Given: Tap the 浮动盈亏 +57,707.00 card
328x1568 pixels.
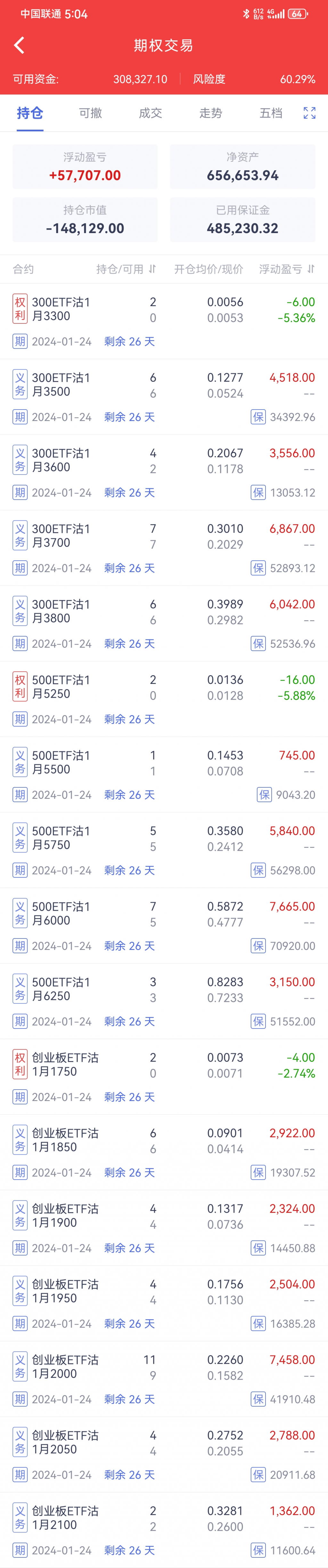Looking at the screenshot, I should tap(85, 167).
